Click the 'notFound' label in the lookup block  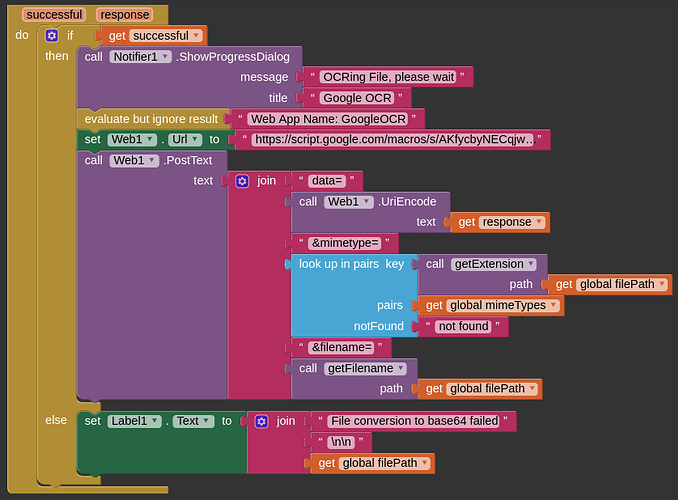pos(378,326)
